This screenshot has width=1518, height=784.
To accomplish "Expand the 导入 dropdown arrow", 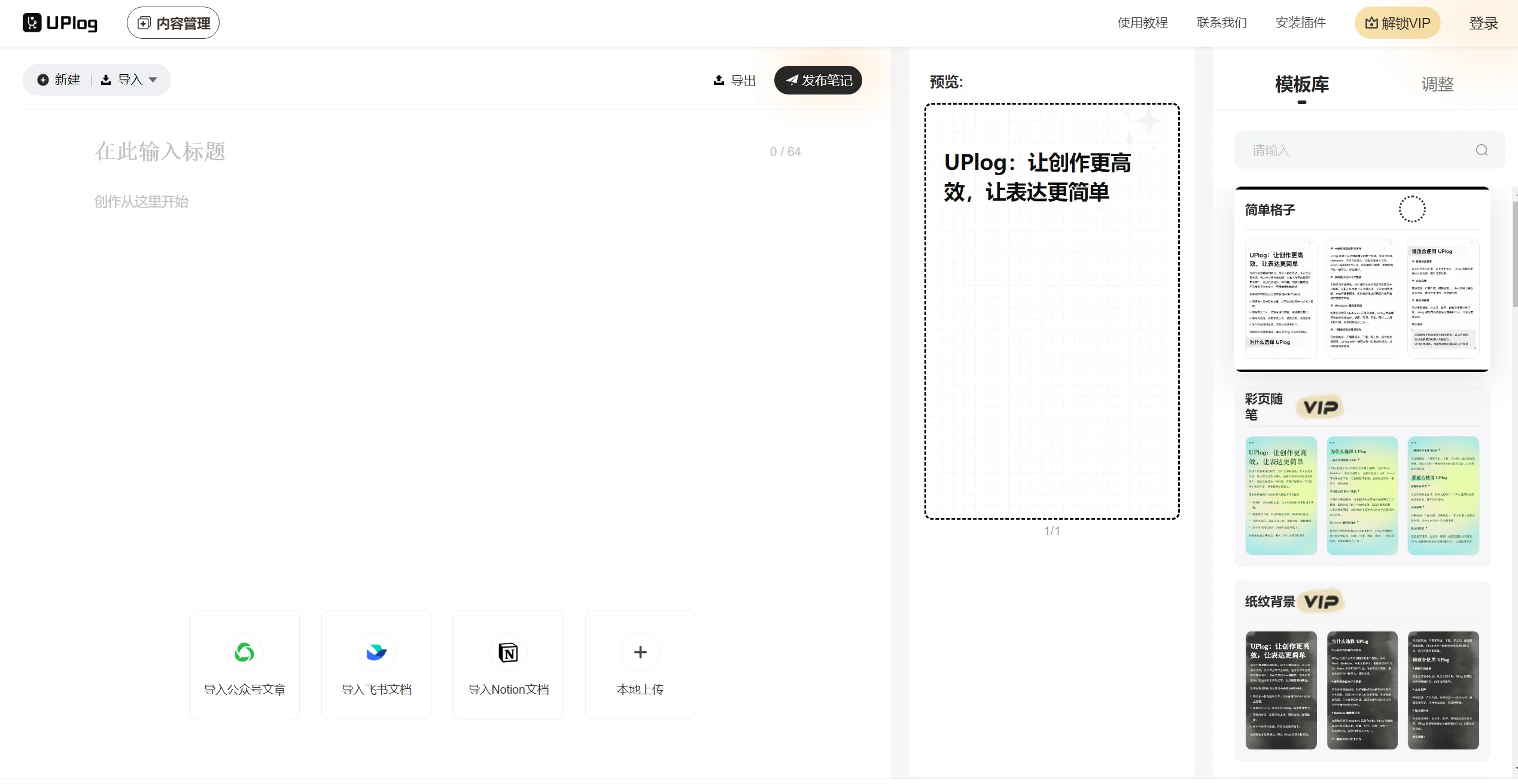I will click(153, 80).
